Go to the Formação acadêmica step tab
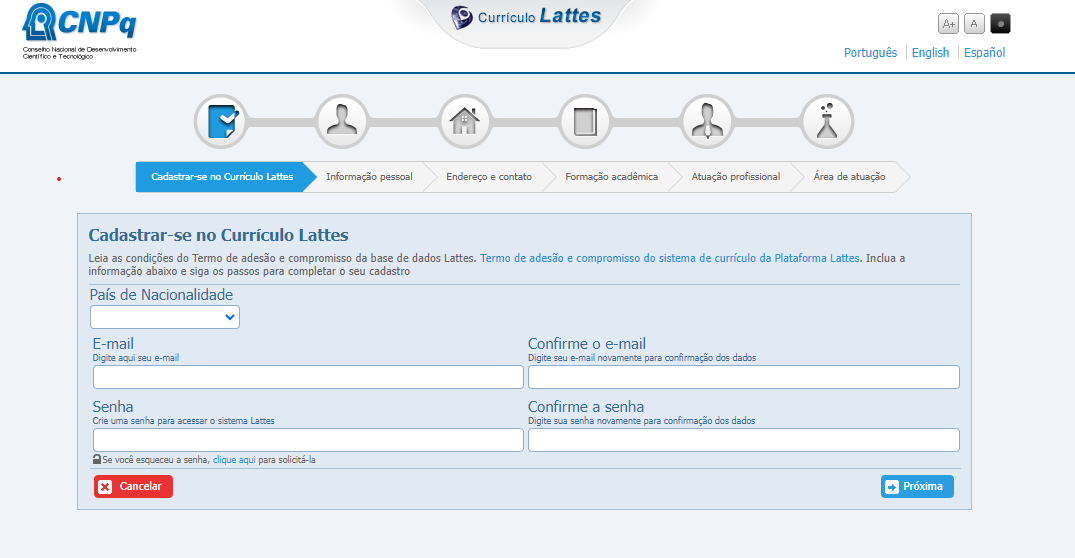The height and width of the screenshot is (558, 1075). [611, 177]
